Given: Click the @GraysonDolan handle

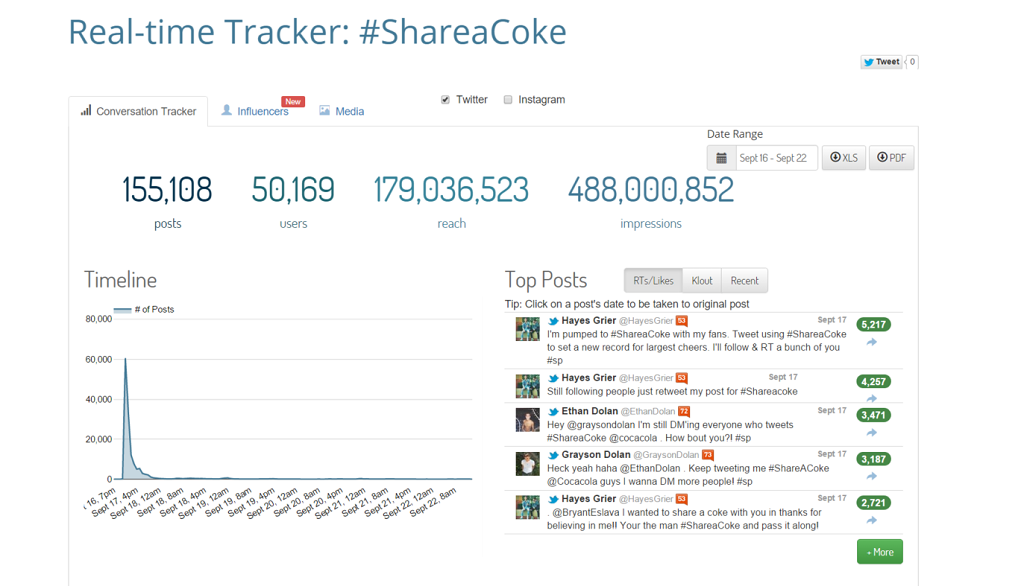Looking at the screenshot, I should tap(666, 455).
